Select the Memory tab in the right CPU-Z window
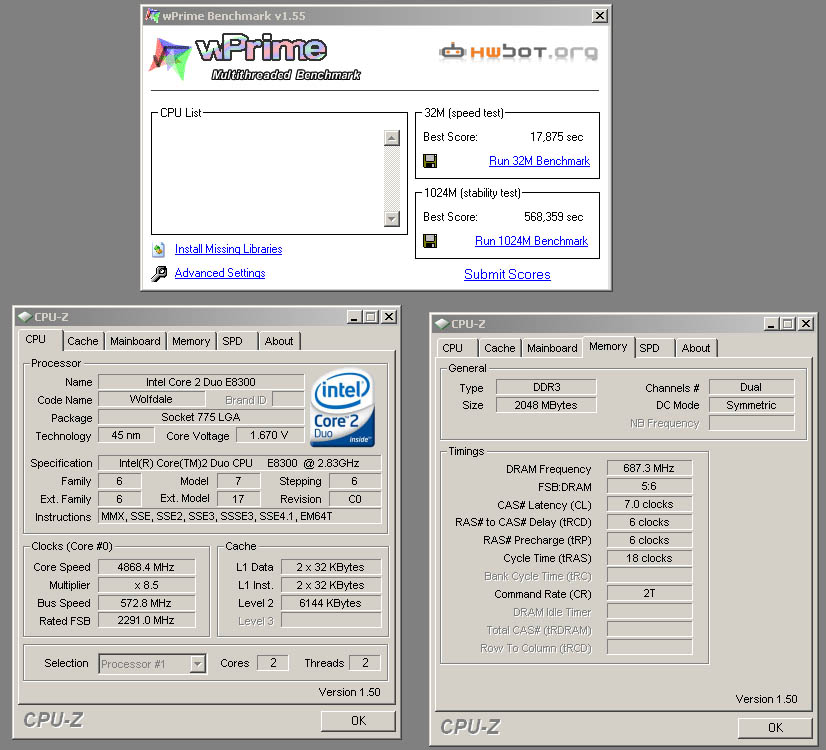The height and width of the screenshot is (750, 826). click(x=608, y=347)
